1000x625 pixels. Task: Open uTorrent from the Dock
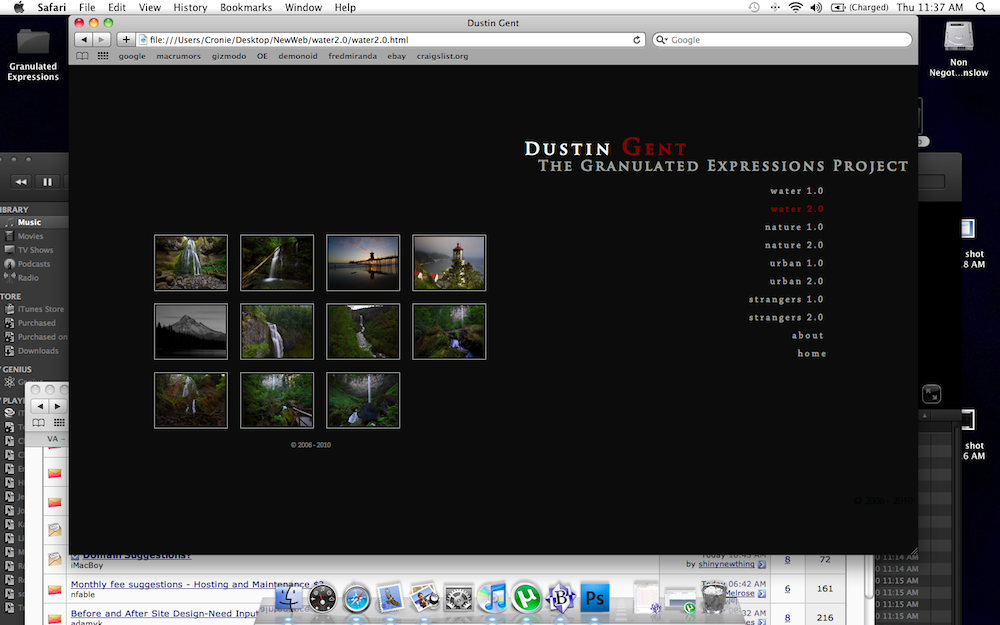pos(526,598)
